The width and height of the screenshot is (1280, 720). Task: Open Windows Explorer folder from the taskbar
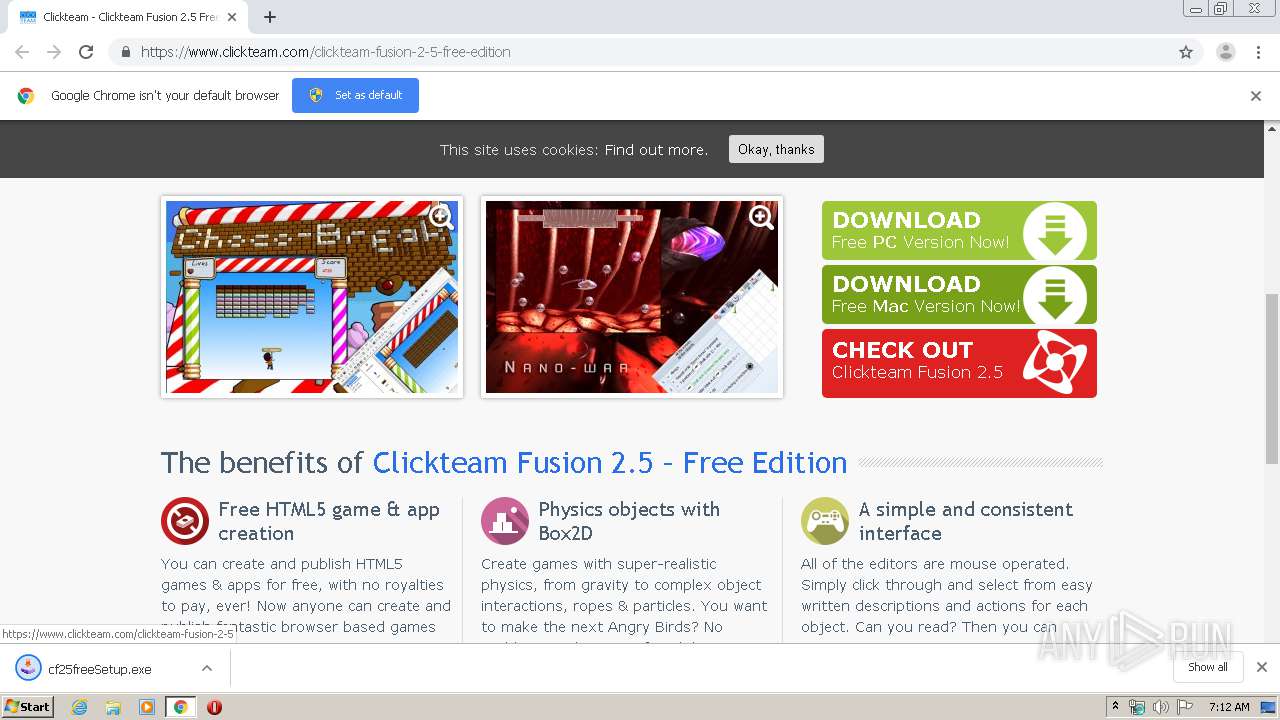113,707
